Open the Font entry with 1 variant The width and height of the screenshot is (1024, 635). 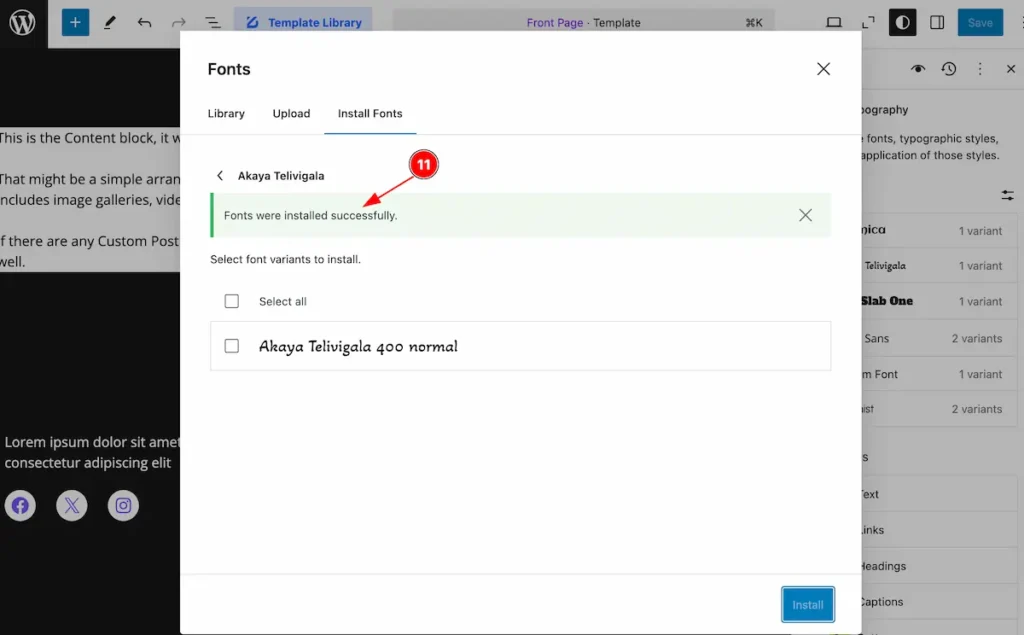pos(939,374)
